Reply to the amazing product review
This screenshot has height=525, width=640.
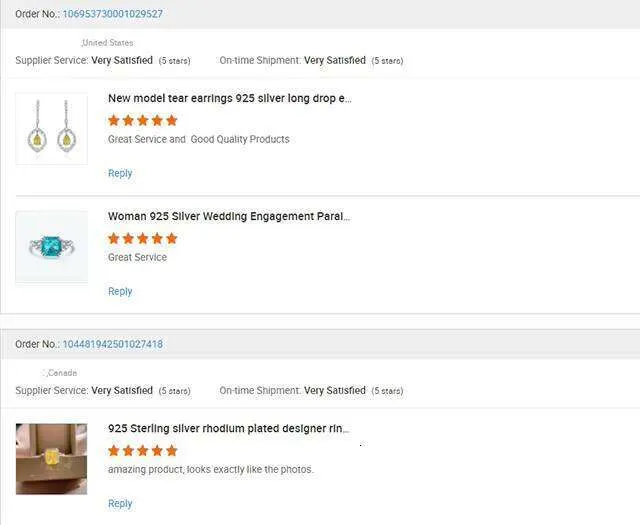click(x=120, y=503)
